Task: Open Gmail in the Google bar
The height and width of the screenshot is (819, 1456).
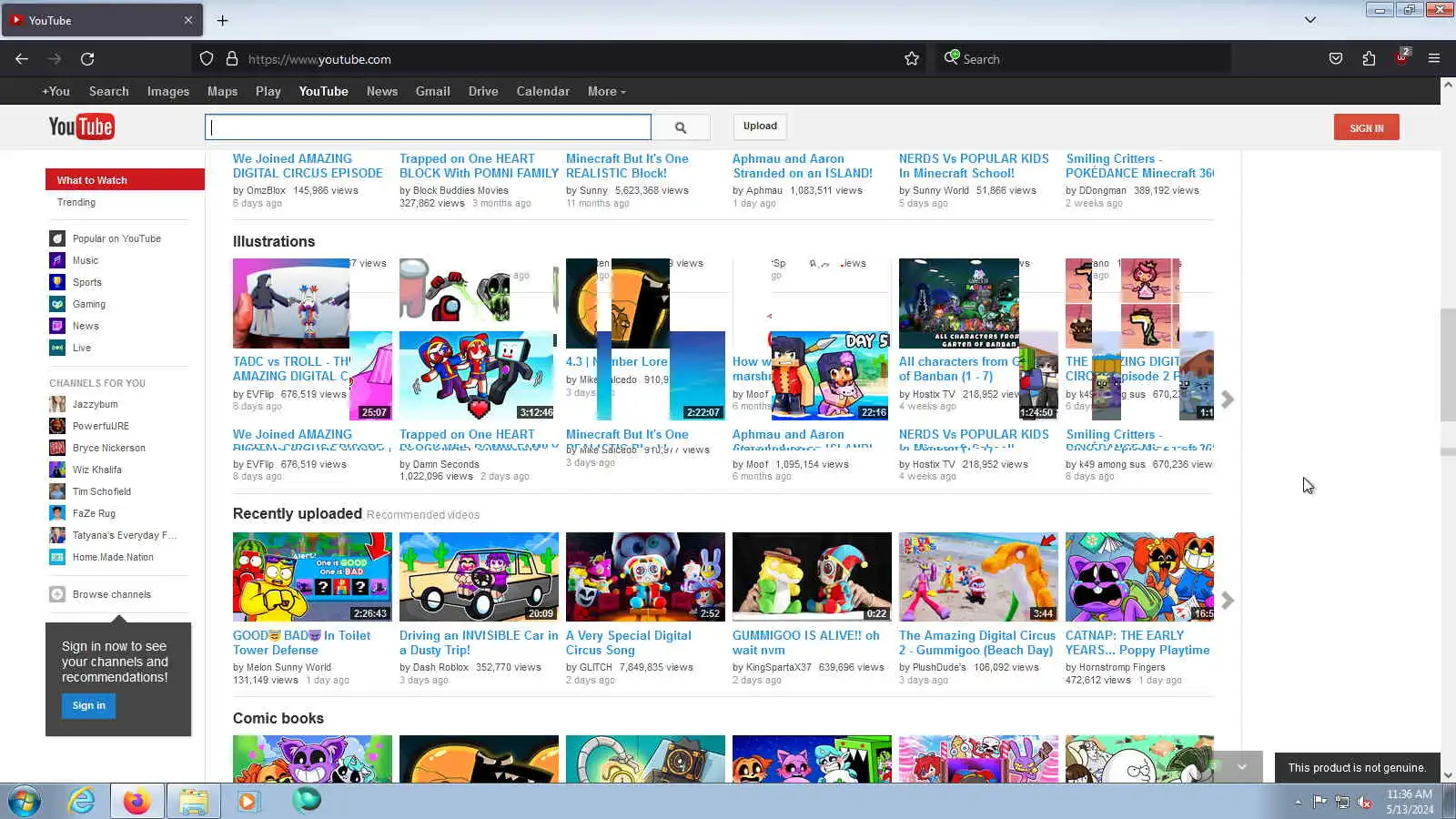Action: 433,91
